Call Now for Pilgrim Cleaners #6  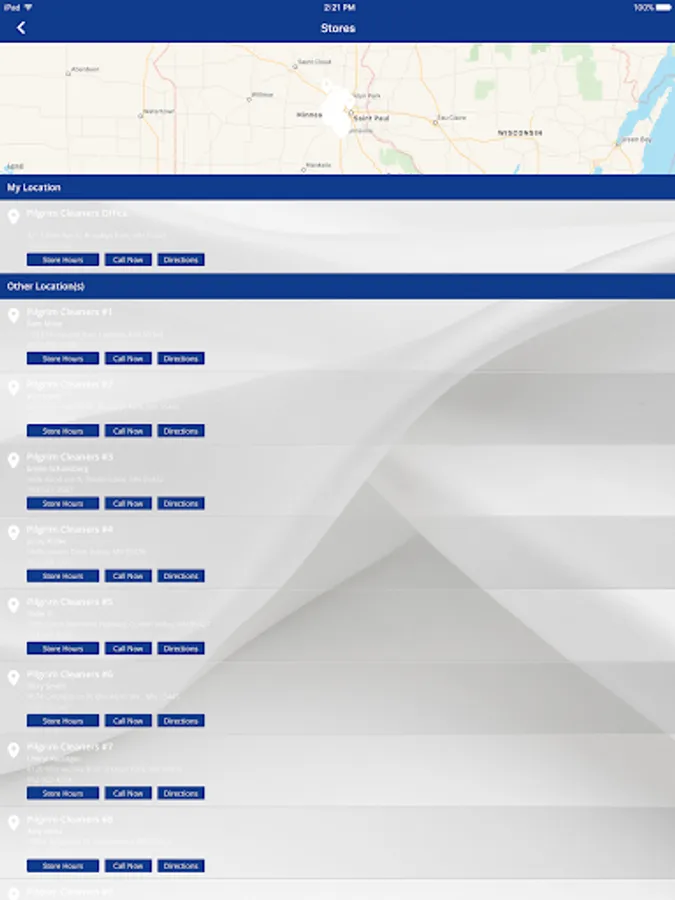coord(128,720)
